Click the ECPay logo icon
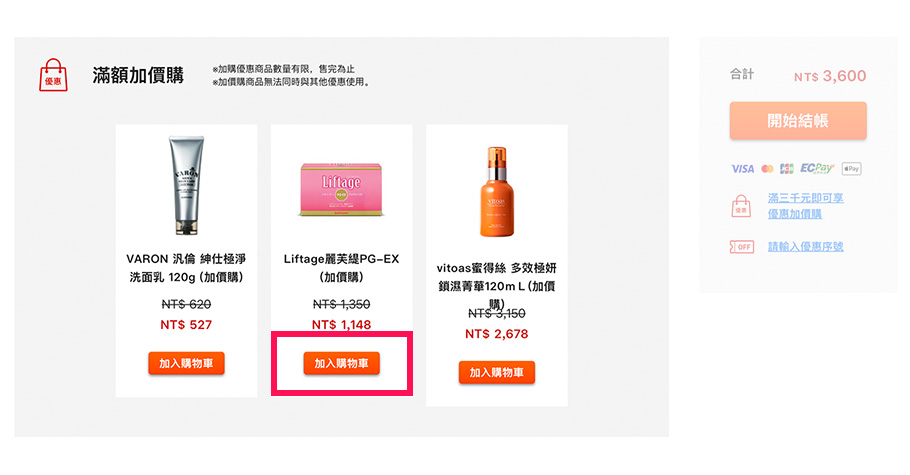910x475 pixels. (817, 168)
